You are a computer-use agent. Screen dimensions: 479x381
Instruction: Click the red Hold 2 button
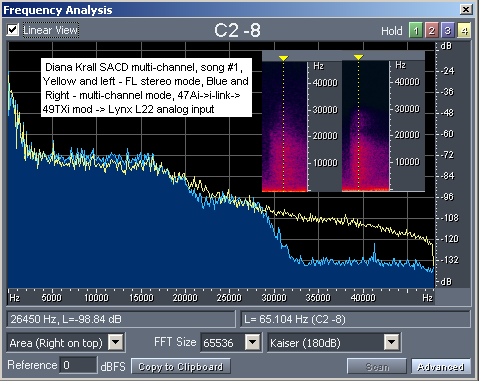click(x=432, y=31)
